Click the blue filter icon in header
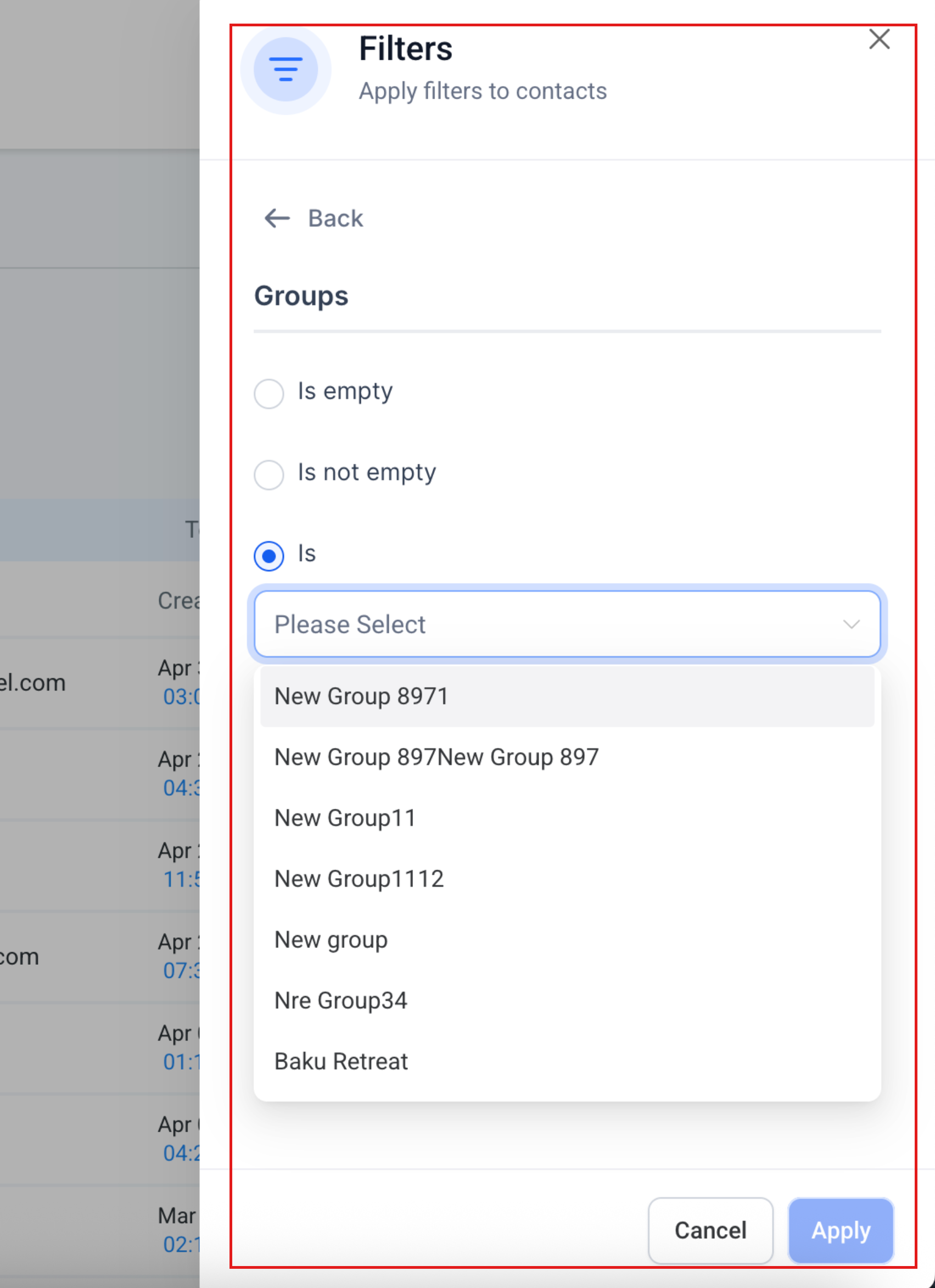This screenshot has width=935, height=1288. coord(285,69)
